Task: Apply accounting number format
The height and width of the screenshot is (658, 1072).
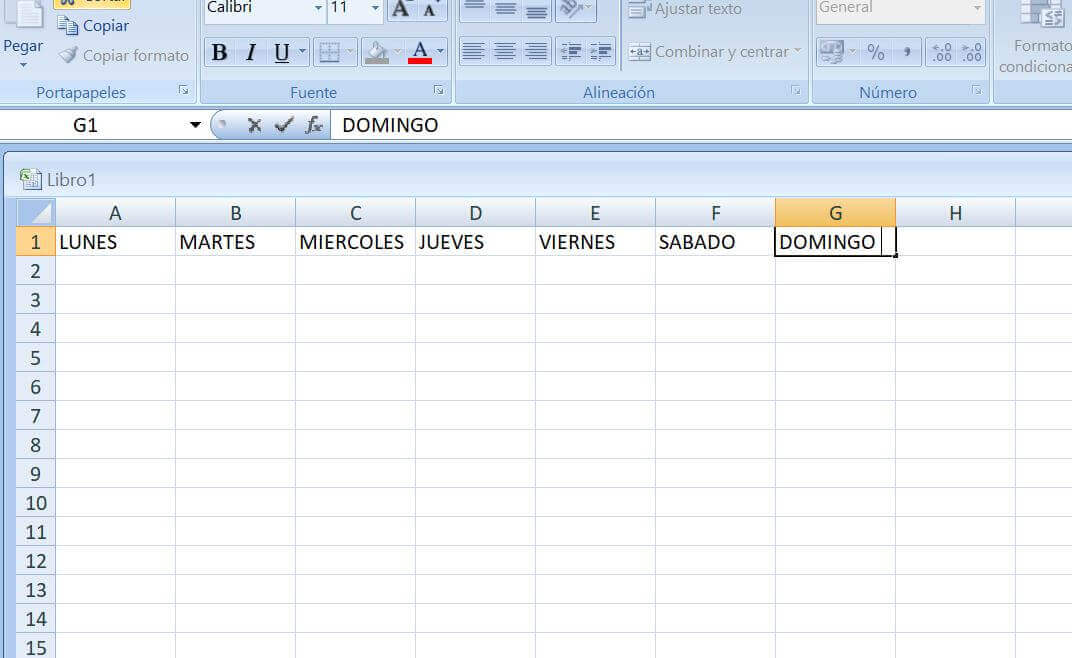Action: coord(831,52)
